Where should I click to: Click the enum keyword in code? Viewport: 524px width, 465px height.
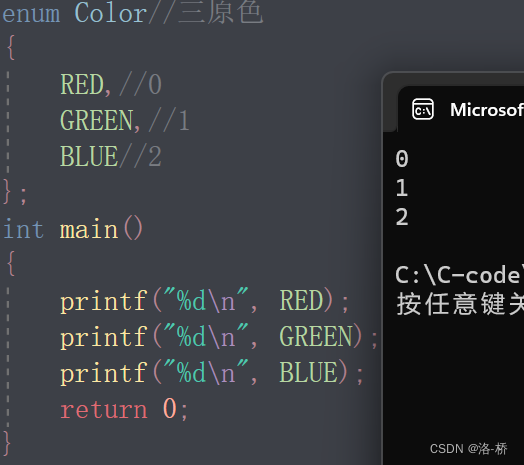pos(31,14)
